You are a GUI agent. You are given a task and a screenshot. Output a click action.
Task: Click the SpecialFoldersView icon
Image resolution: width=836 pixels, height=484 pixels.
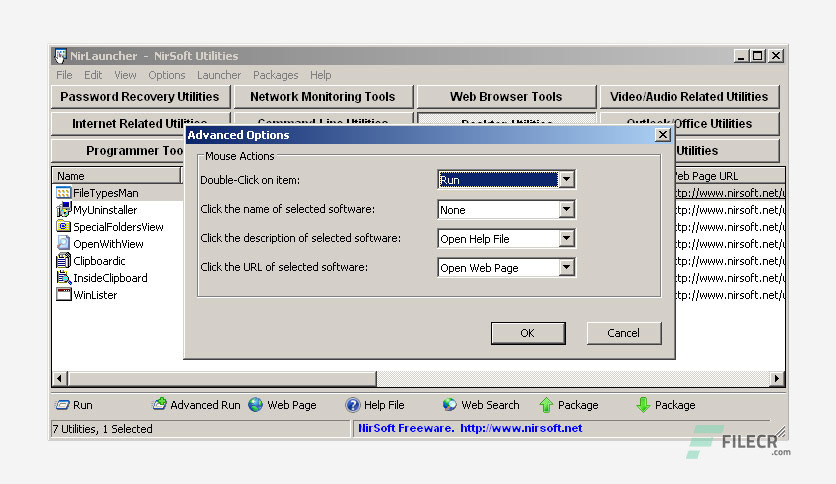(63, 227)
